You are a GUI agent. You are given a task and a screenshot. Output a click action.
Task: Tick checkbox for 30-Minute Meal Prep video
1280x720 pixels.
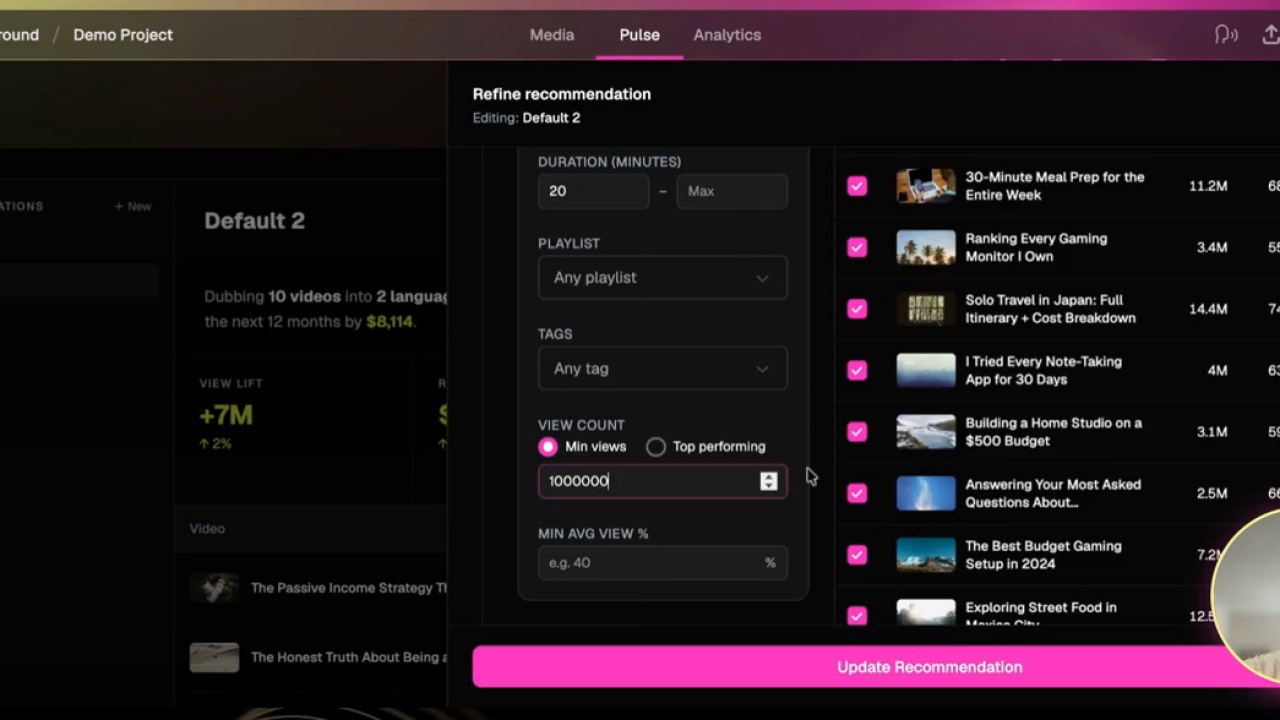click(857, 186)
